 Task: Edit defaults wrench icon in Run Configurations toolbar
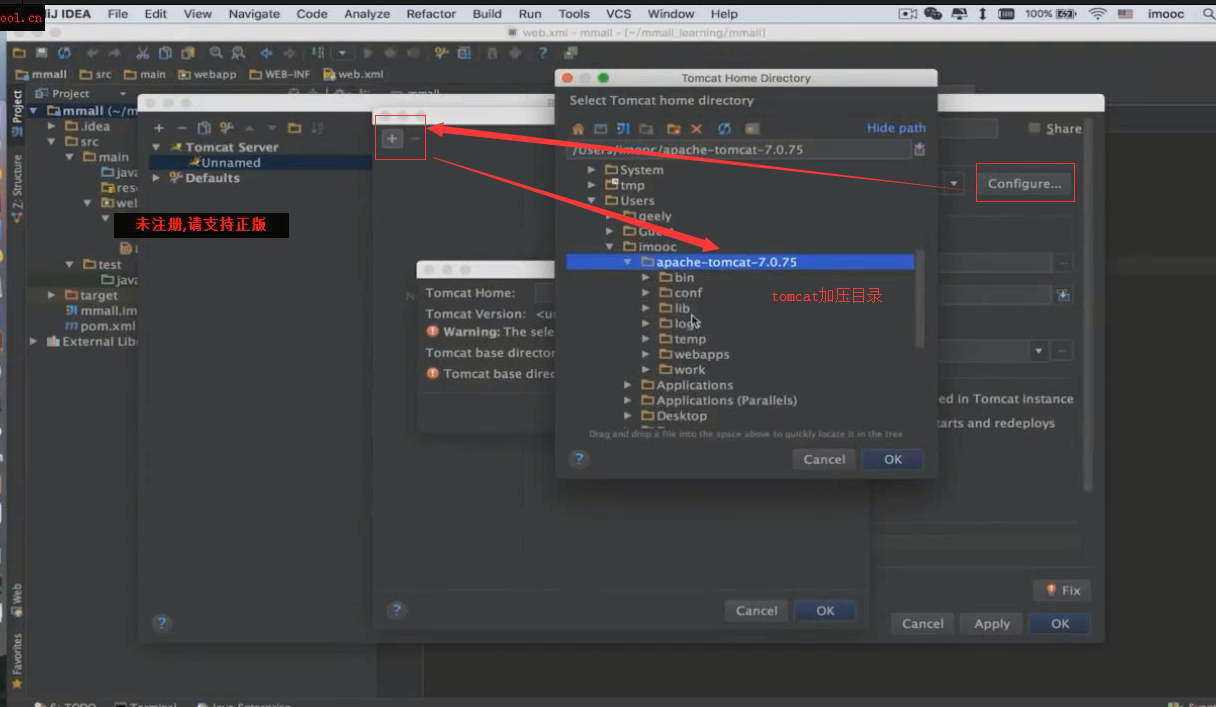[227, 128]
